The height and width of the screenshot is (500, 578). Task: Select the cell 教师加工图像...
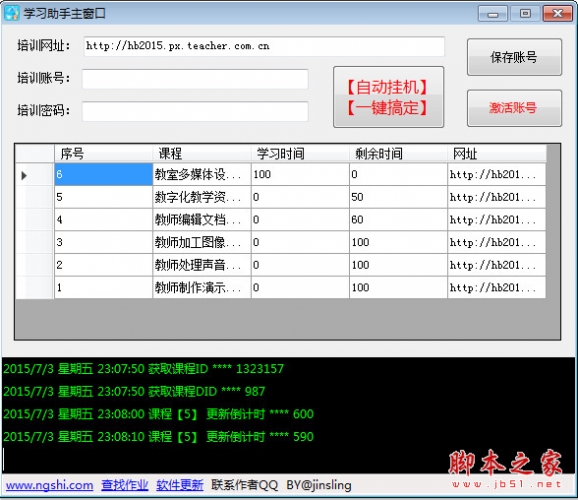pyautogui.click(x=202, y=242)
